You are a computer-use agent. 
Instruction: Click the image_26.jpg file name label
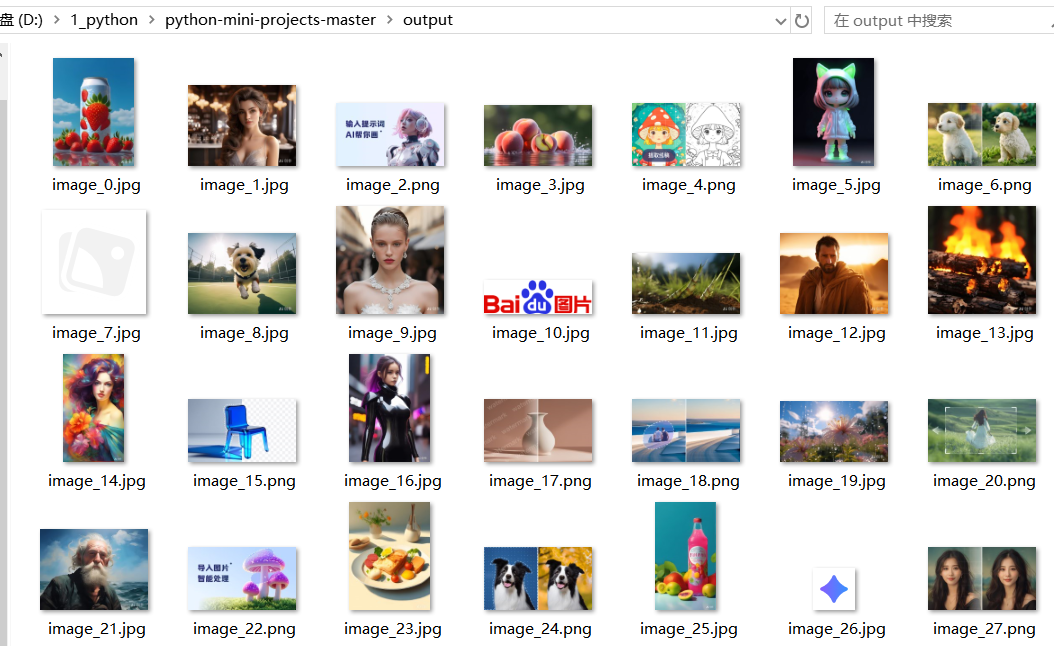click(x=837, y=629)
